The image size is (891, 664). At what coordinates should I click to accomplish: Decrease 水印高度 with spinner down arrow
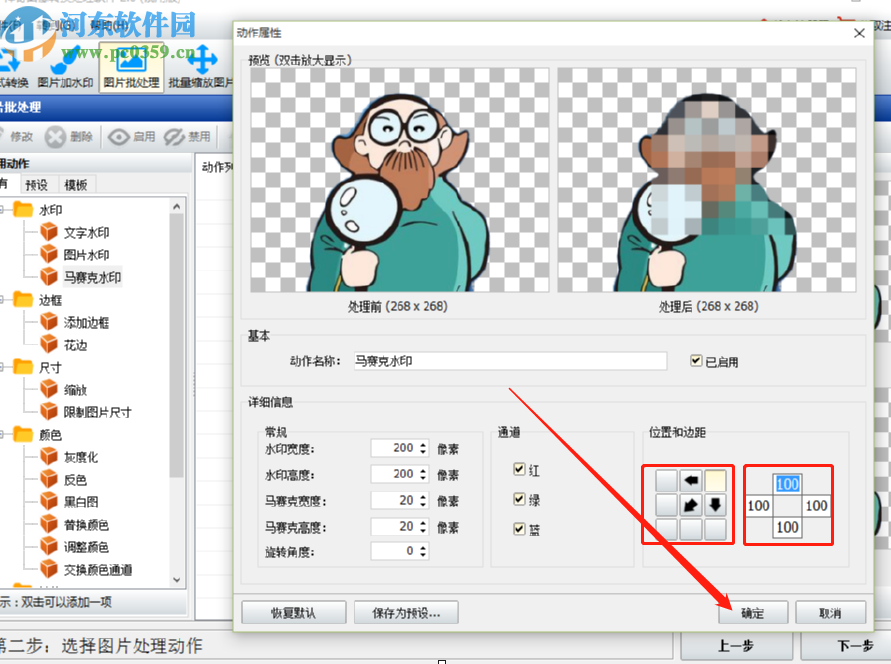click(423, 478)
